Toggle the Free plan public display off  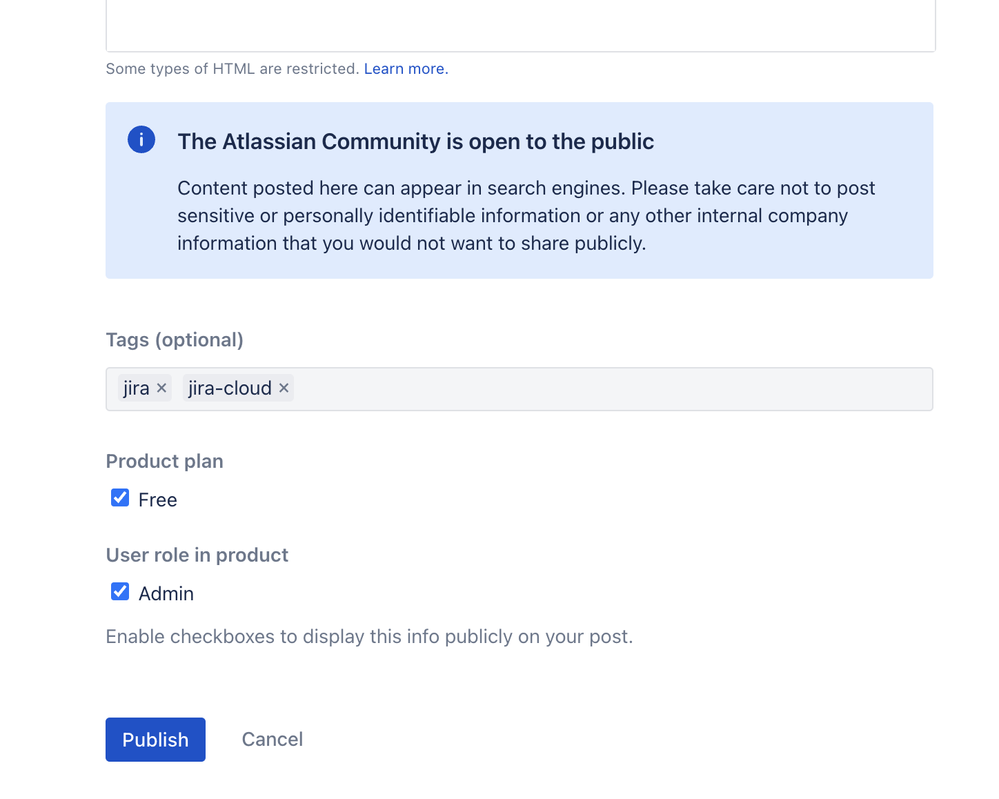click(120, 497)
